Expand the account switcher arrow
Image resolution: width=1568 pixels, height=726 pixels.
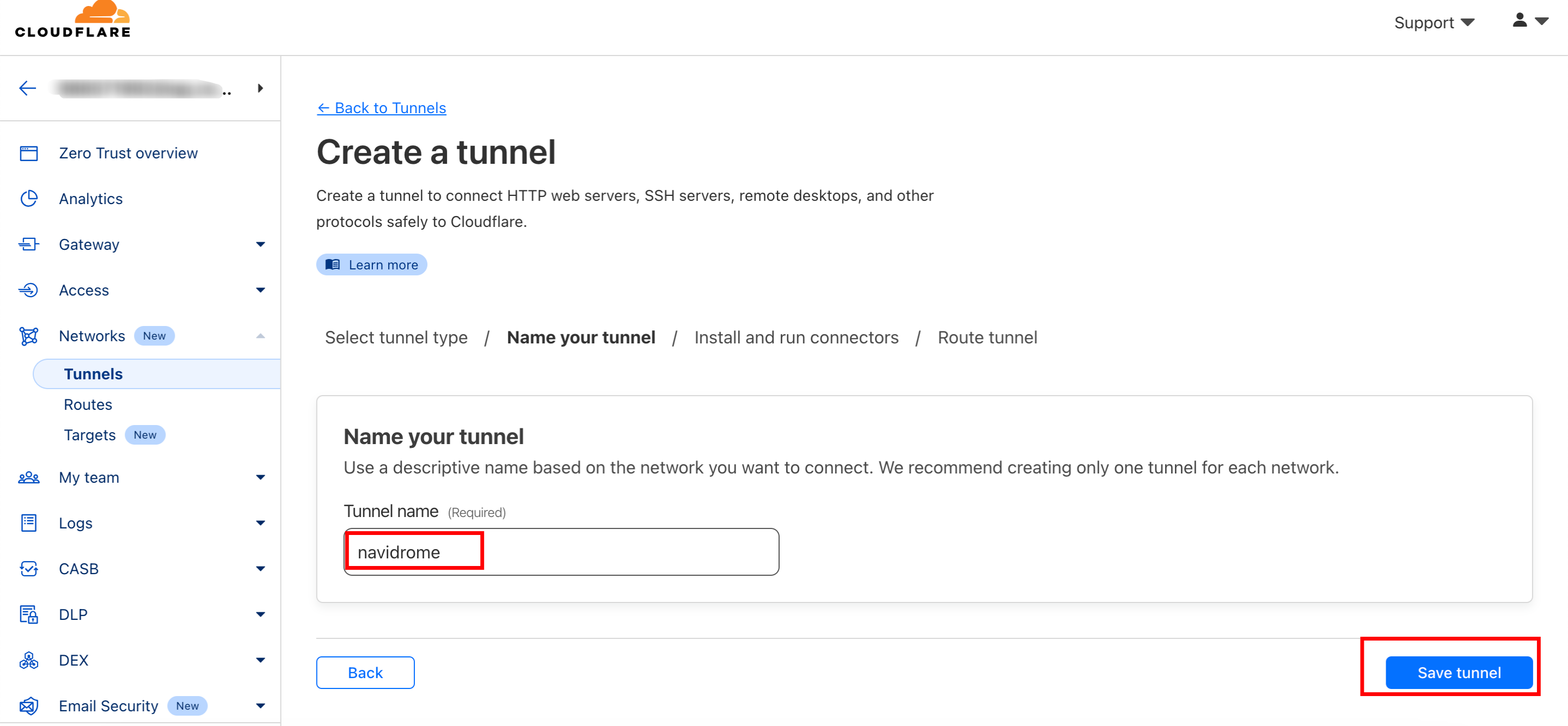click(261, 89)
